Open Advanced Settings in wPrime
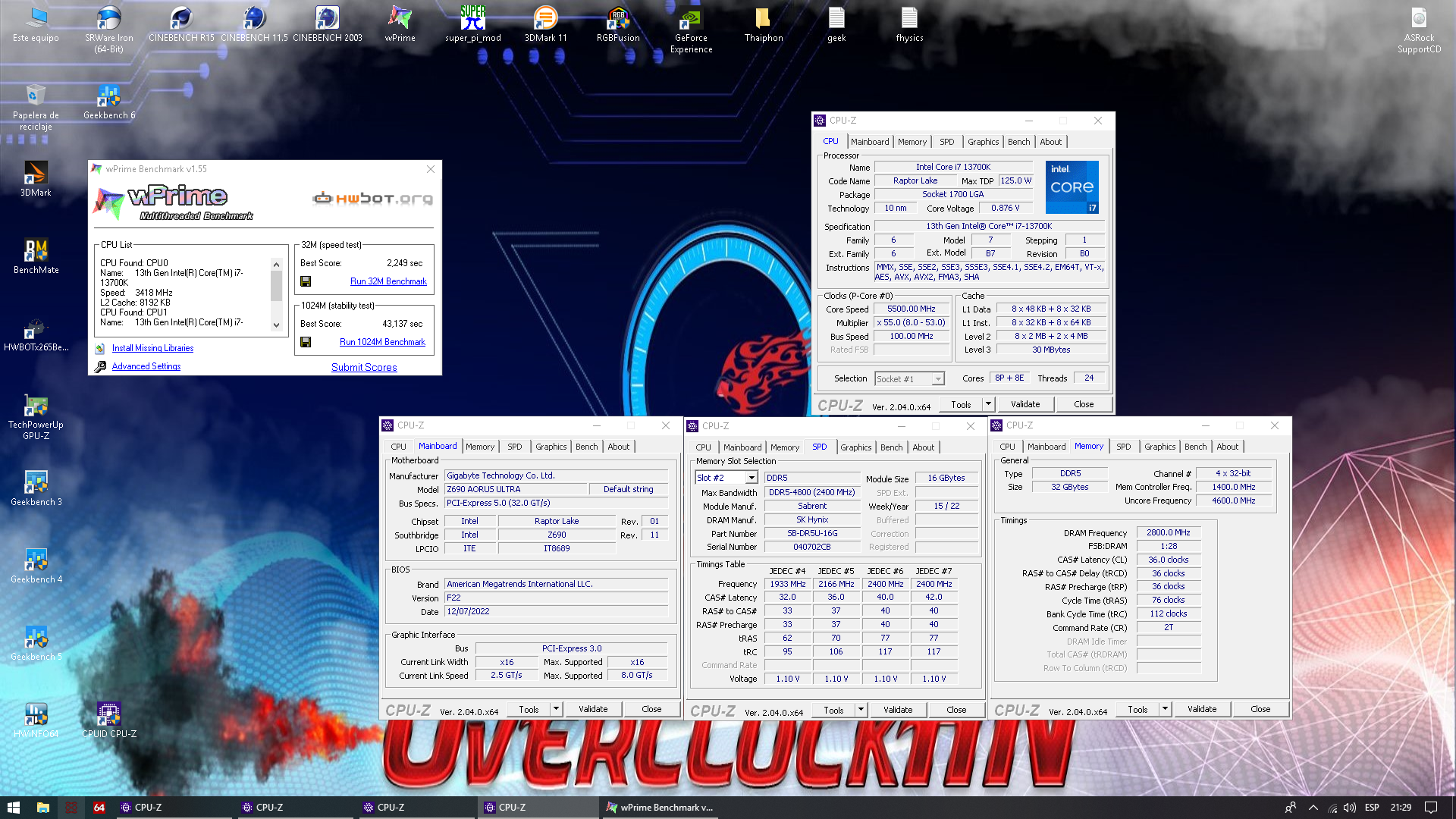Viewport: 1456px width, 819px height. point(146,366)
